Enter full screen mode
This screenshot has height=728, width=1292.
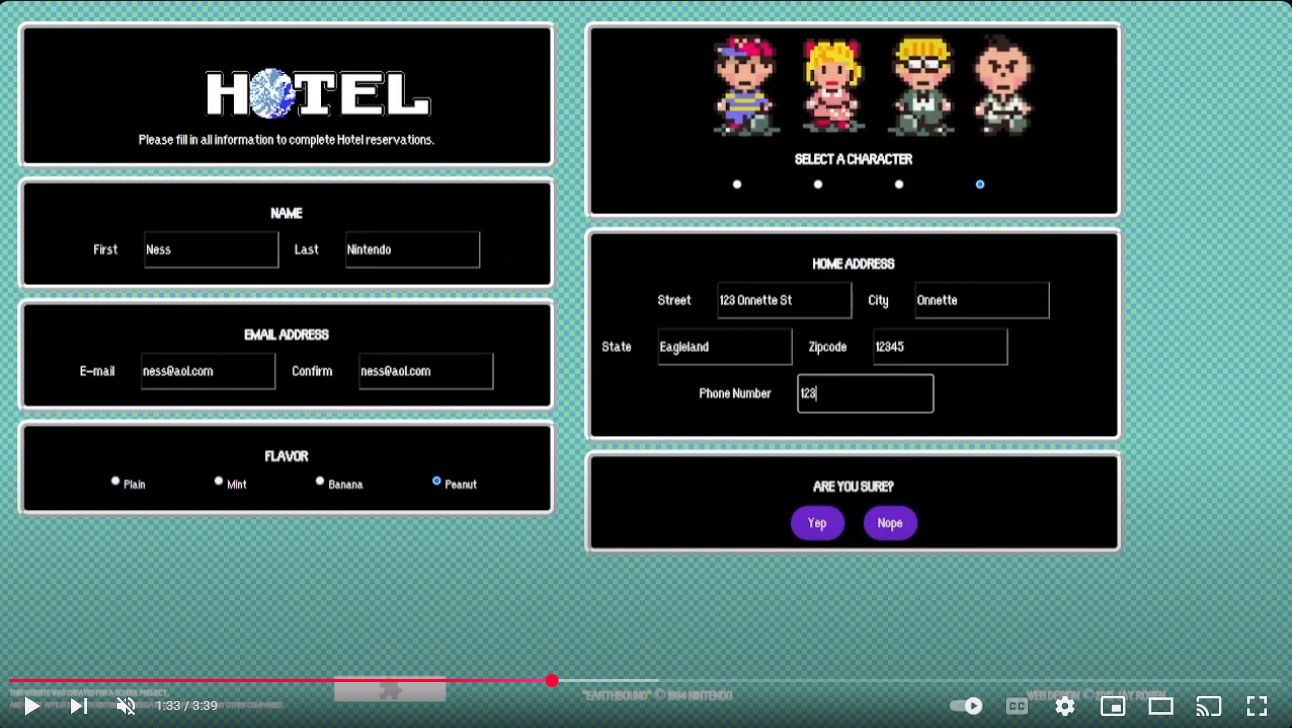click(1257, 706)
